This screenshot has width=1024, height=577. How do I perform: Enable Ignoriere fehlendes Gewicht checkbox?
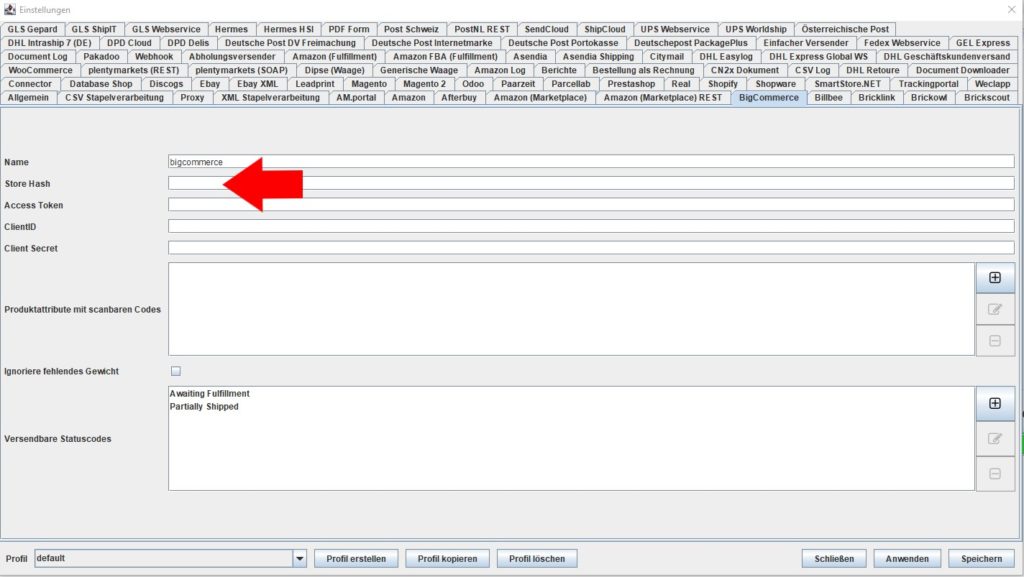click(176, 371)
